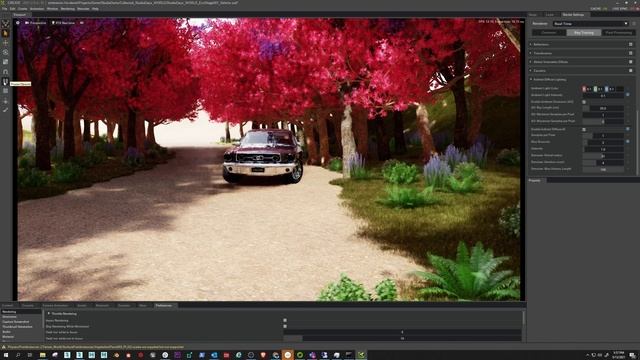The height and width of the screenshot is (360, 640).
Task: Open Task View from taskbar
Action: tap(30, 355)
